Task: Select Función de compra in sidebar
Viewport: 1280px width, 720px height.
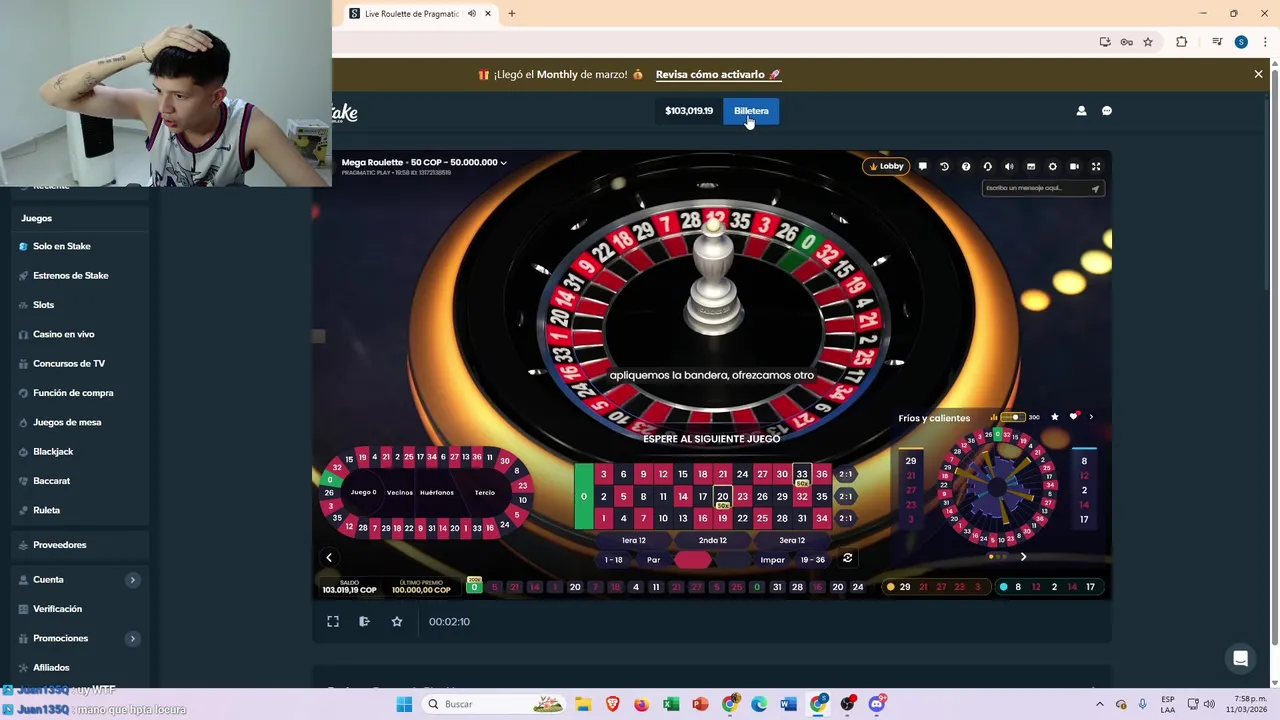Action: (73, 393)
